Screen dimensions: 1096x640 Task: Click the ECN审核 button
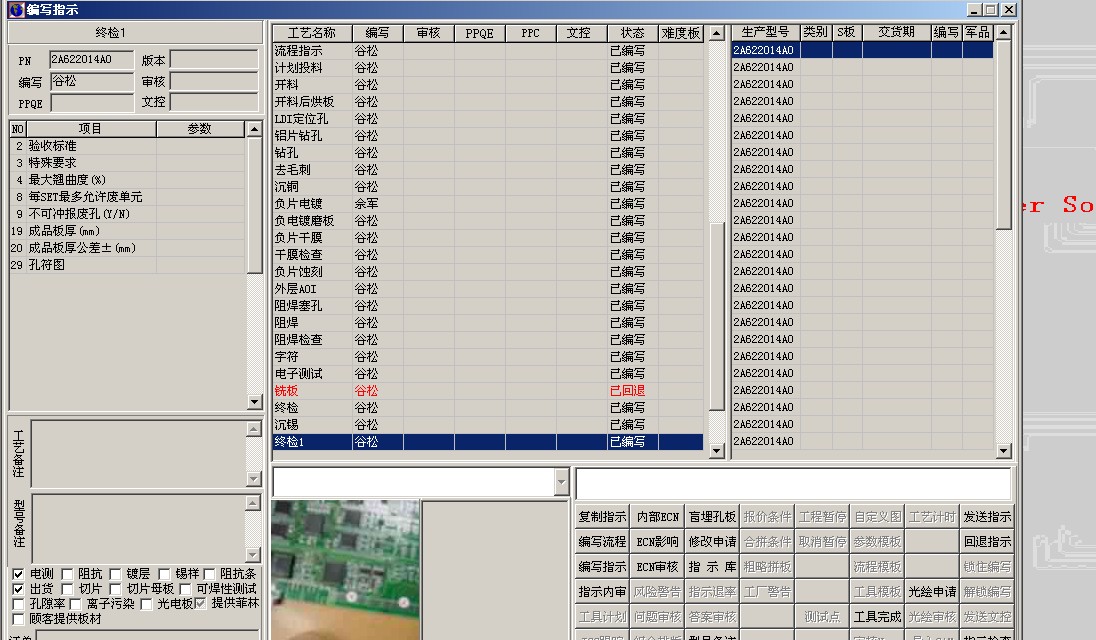point(657,567)
